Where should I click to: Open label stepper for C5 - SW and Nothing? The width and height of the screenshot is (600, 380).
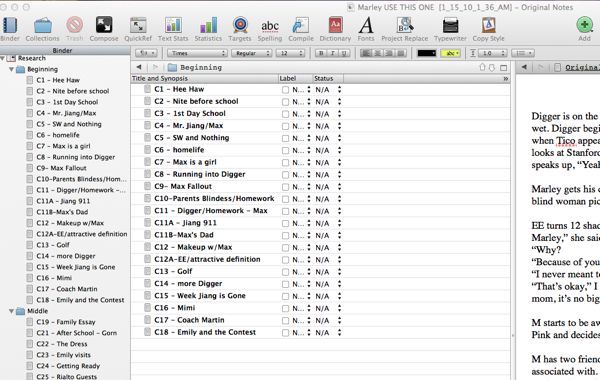(x=309, y=138)
